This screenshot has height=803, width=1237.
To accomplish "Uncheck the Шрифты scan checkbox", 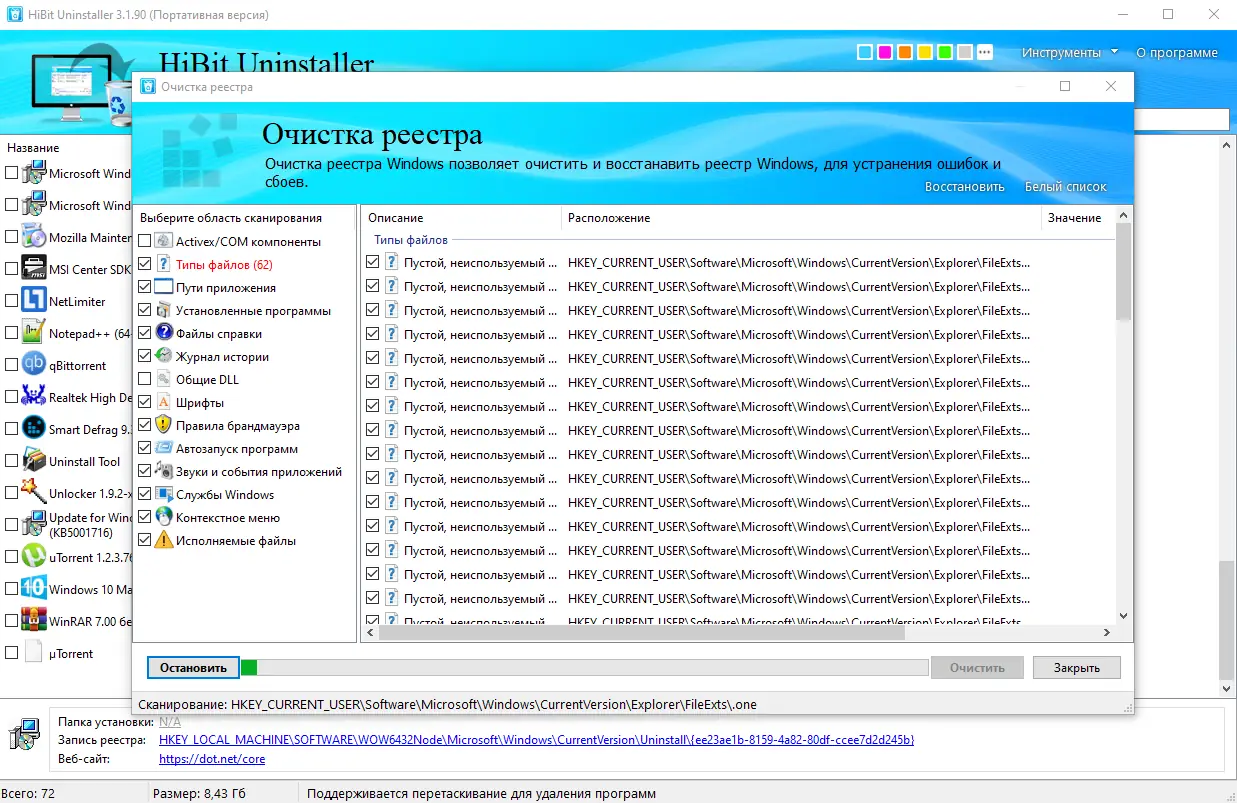I will coord(145,403).
